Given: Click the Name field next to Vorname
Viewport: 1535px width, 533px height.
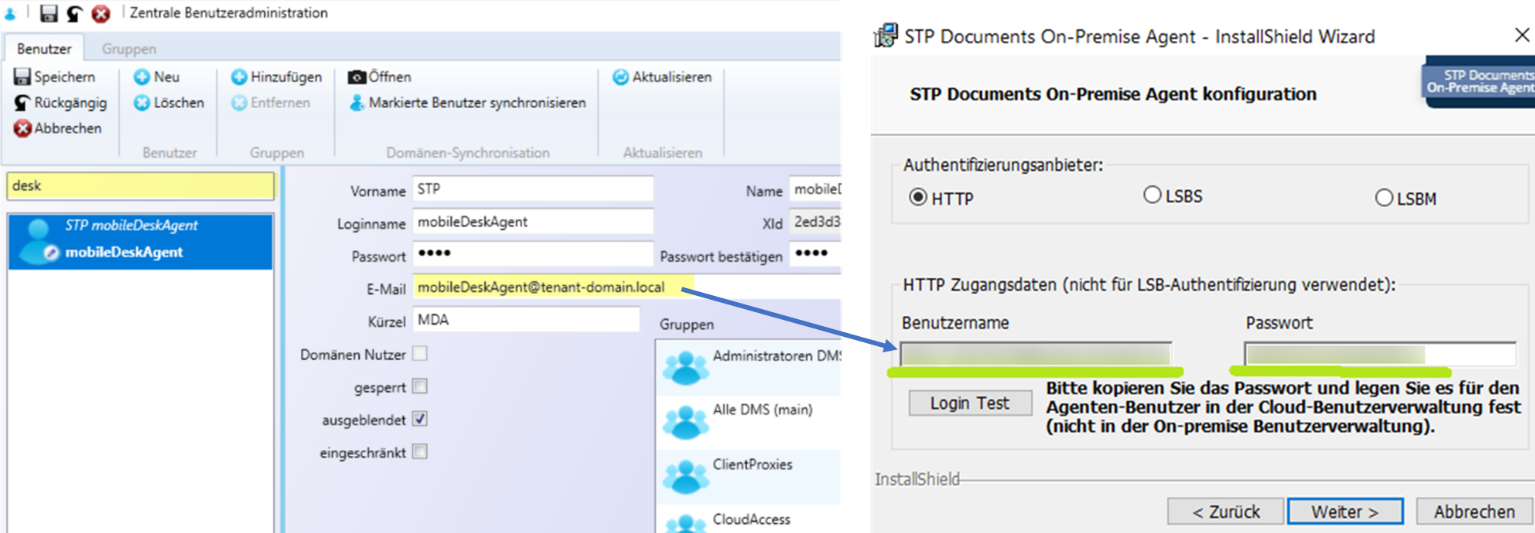Looking at the screenshot, I should tap(815, 189).
